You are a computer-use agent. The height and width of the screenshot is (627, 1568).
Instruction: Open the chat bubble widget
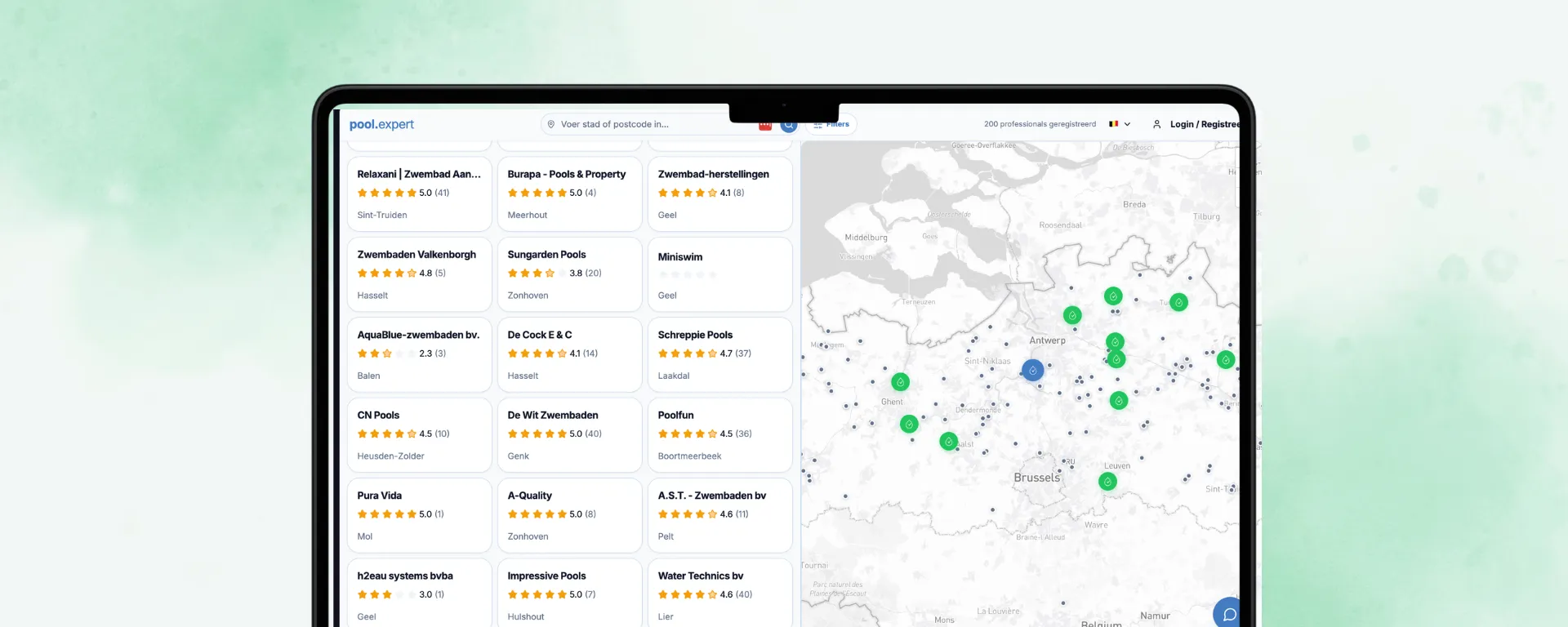click(1228, 613)
